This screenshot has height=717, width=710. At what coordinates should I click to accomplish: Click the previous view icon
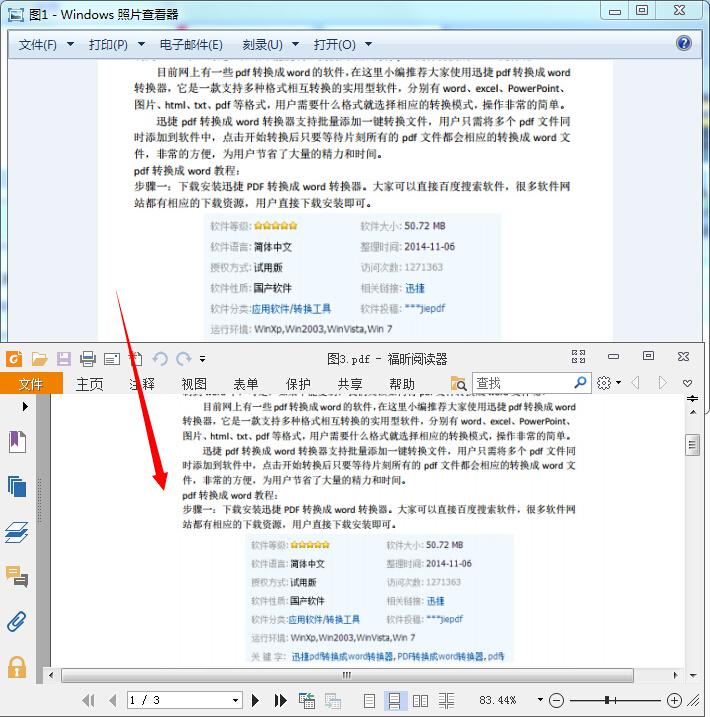pyautogui.click(x=307, y=700)
